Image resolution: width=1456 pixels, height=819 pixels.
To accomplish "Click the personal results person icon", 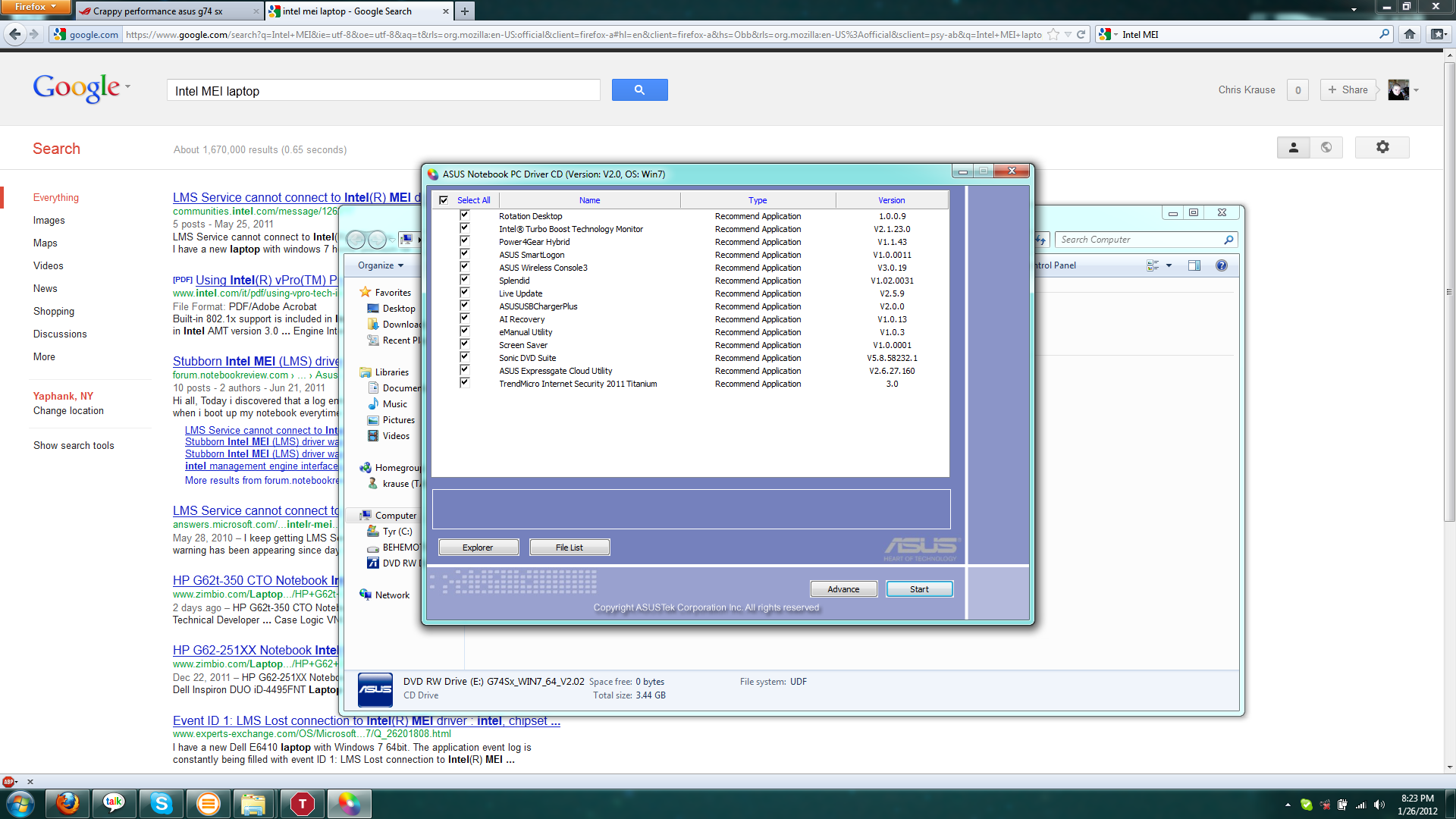I will (1294, 147).
